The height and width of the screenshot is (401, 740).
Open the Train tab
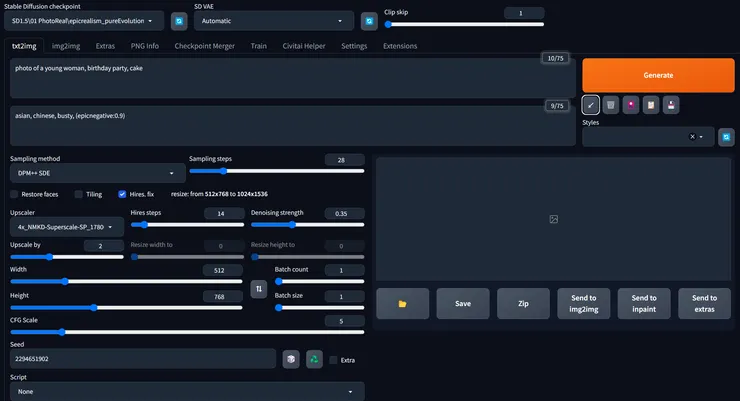(259, 46)
